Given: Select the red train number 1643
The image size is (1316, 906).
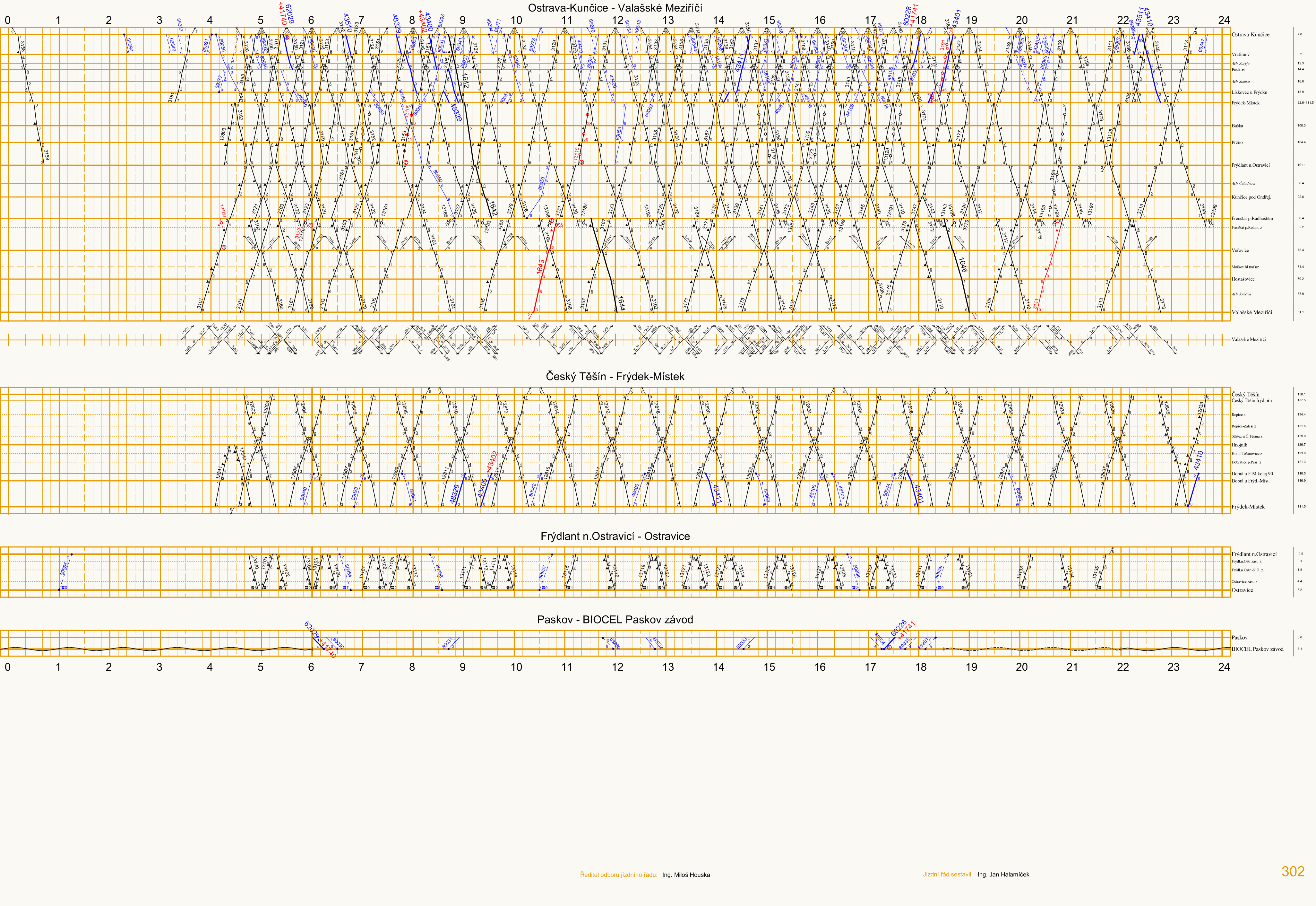Looking at the screenshot, I should [x=541, y=266].
